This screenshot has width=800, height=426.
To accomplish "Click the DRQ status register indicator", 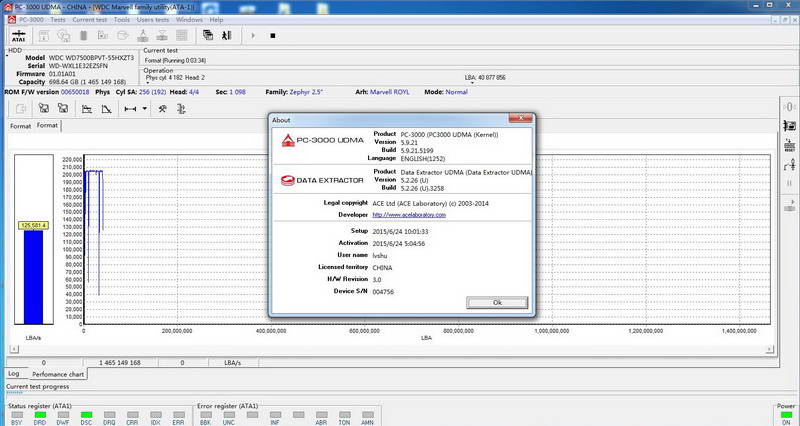I will tap(109, 415).
